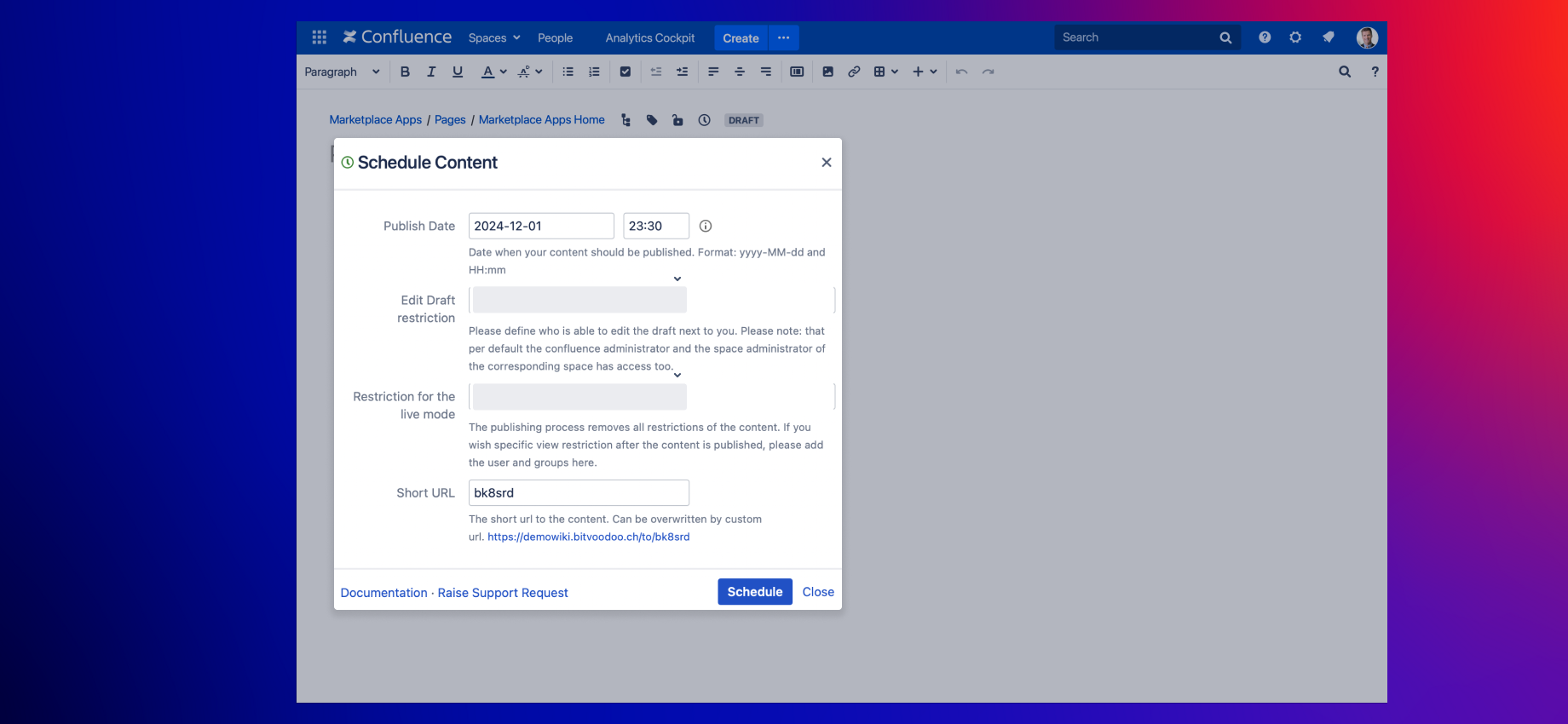Screen dimensions: 1568x724
Task: Click the Create button
Action: [741, 37]
